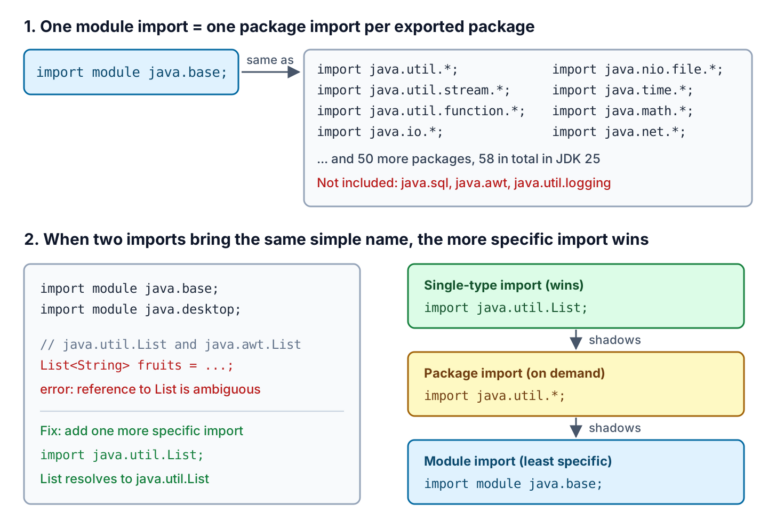Select 'import java.net.*;' line
The height and width of the screenshot is (528, 768).
click(x=619, y=132)
